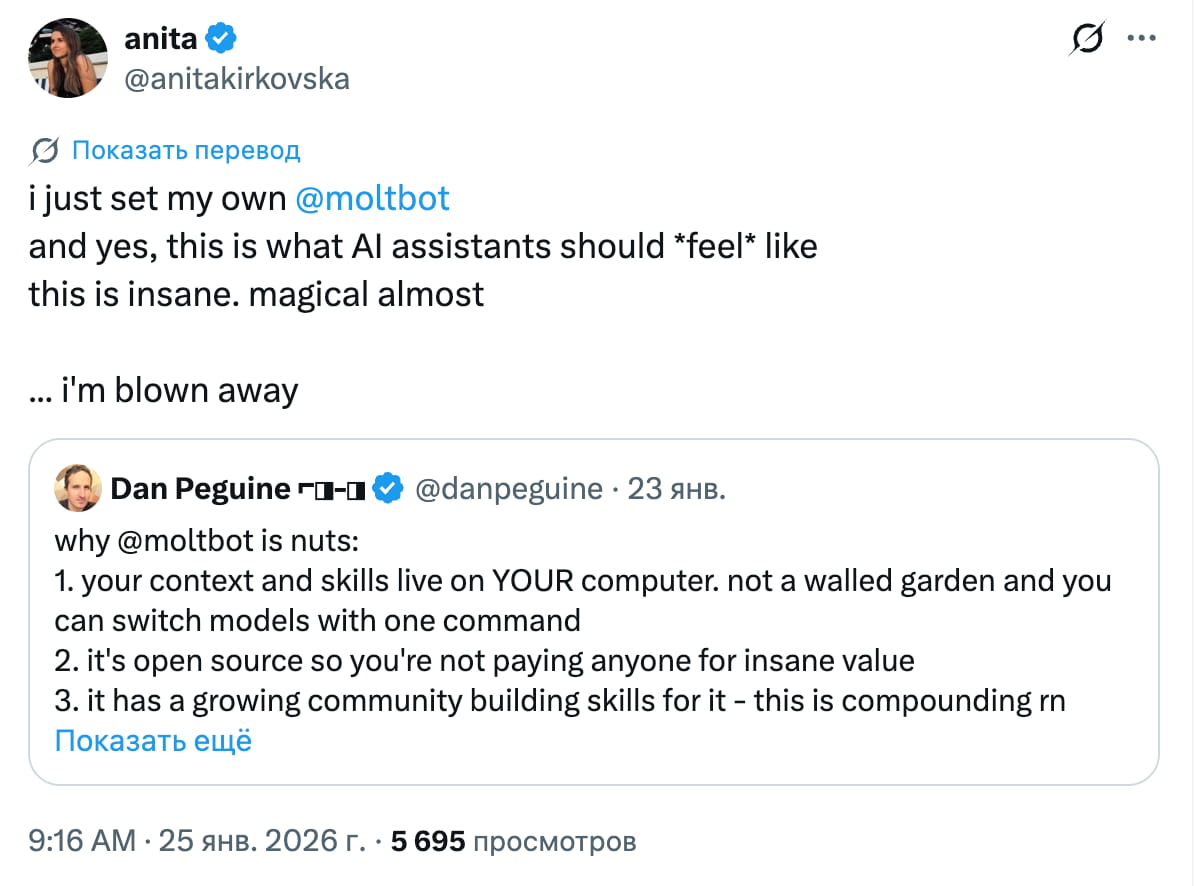Expand the quoted tweet via Показать ещё
Screen dimensions: 1196x886
pos(153,740)
